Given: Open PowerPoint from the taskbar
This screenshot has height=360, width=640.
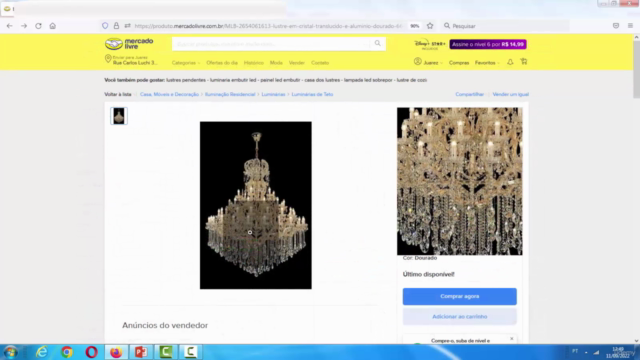Looking at the screenshot, I should (141, 352).
